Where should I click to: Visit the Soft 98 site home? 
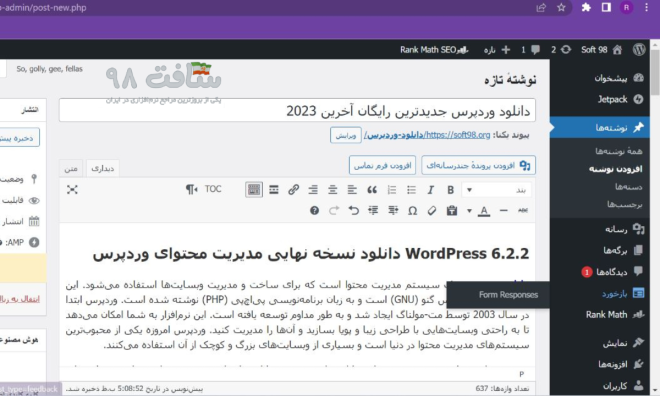(601, 50)
